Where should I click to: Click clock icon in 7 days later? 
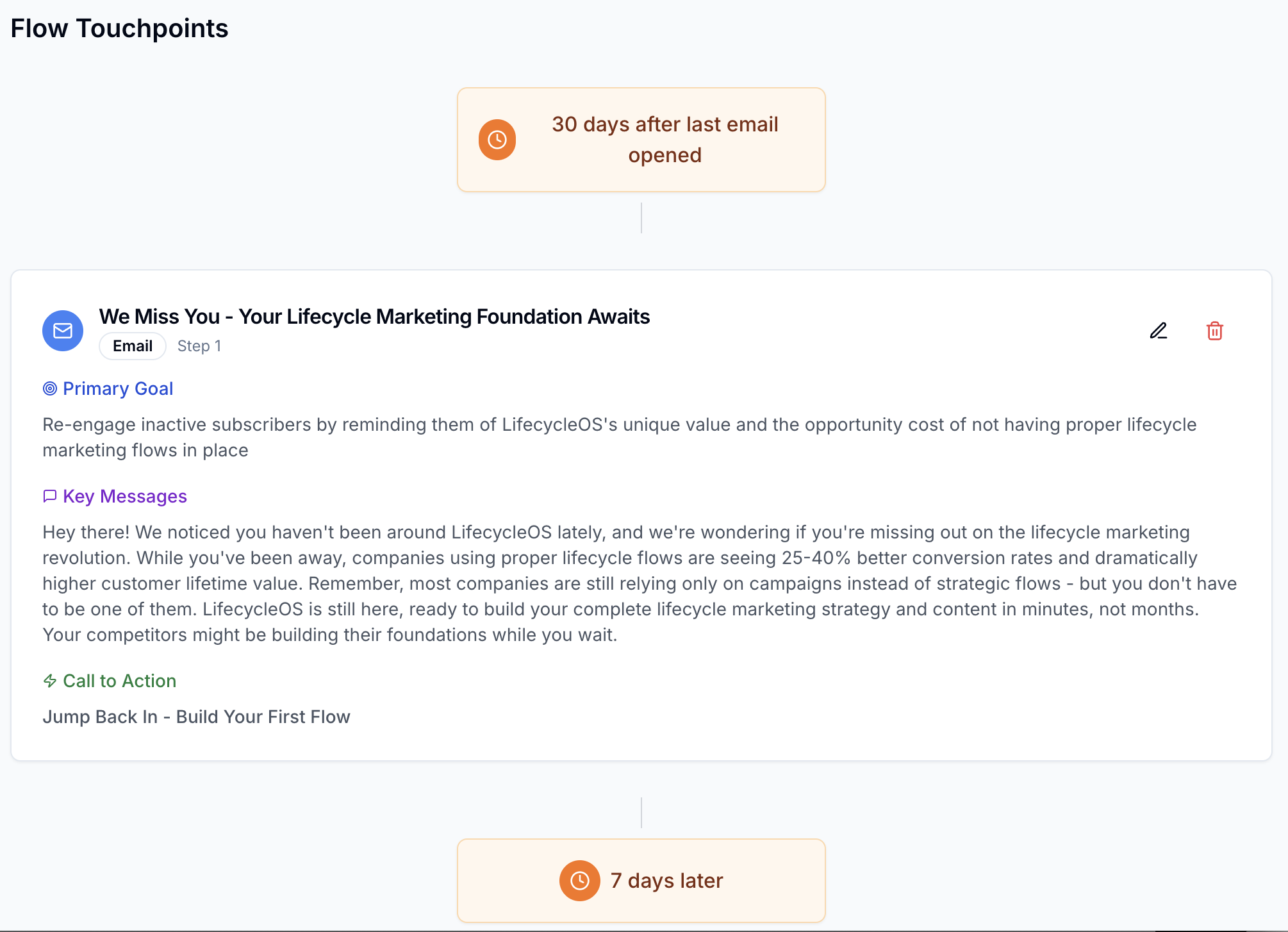pos(579,881)
